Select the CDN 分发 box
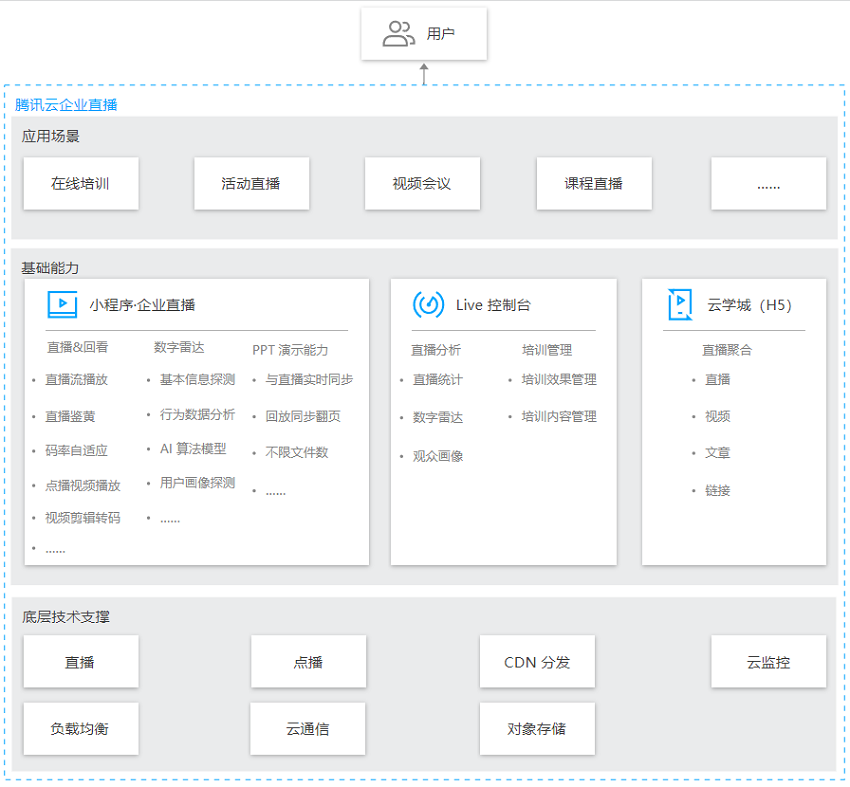The image size is (850, 787). click(x=537, y=662)
